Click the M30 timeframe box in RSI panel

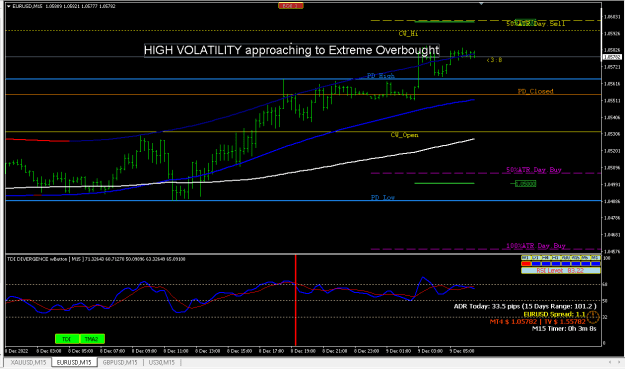(x=566, y=257)
